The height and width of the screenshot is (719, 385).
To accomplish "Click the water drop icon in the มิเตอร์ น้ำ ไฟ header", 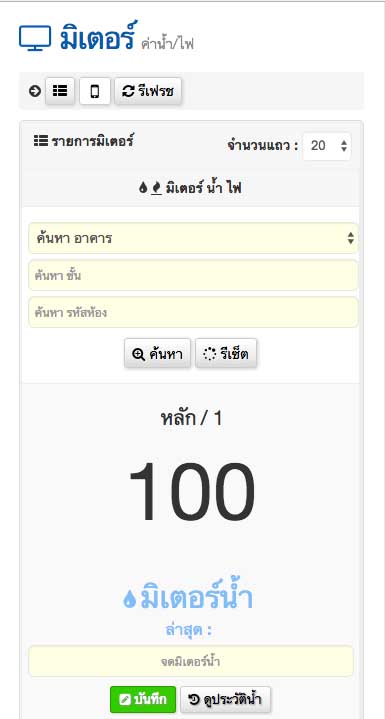I will tap(143, 188).
